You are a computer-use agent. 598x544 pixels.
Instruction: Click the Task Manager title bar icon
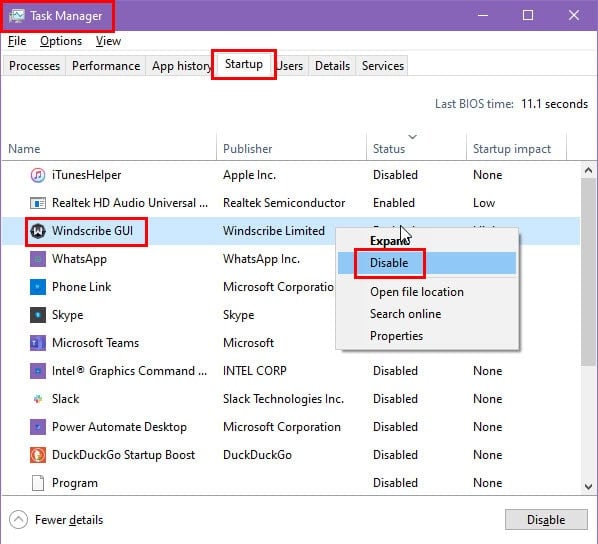(16, 16)
